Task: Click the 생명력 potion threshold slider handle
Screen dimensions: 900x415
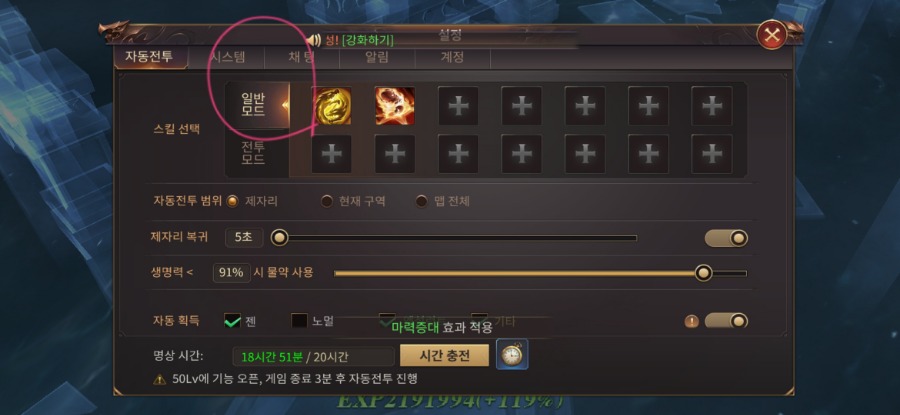Action: pyautogui.click(x=703, y=273)
